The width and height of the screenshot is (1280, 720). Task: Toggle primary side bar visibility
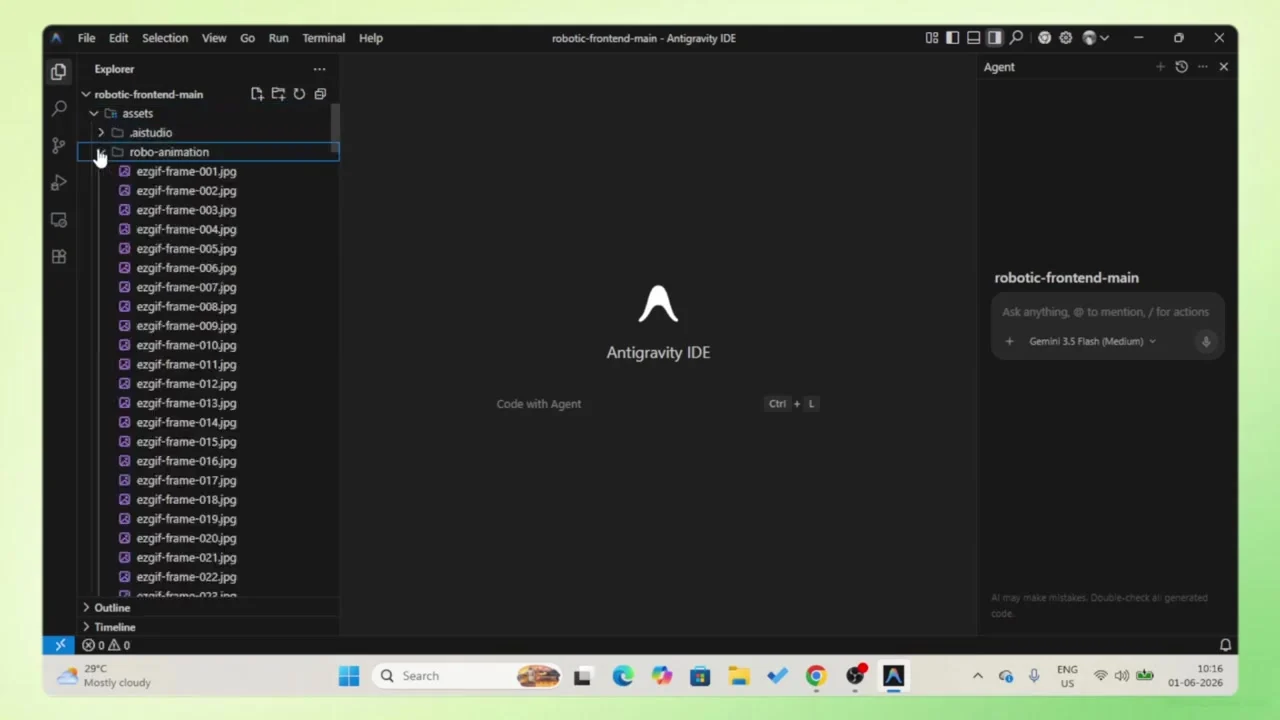(x=953, y=38)
